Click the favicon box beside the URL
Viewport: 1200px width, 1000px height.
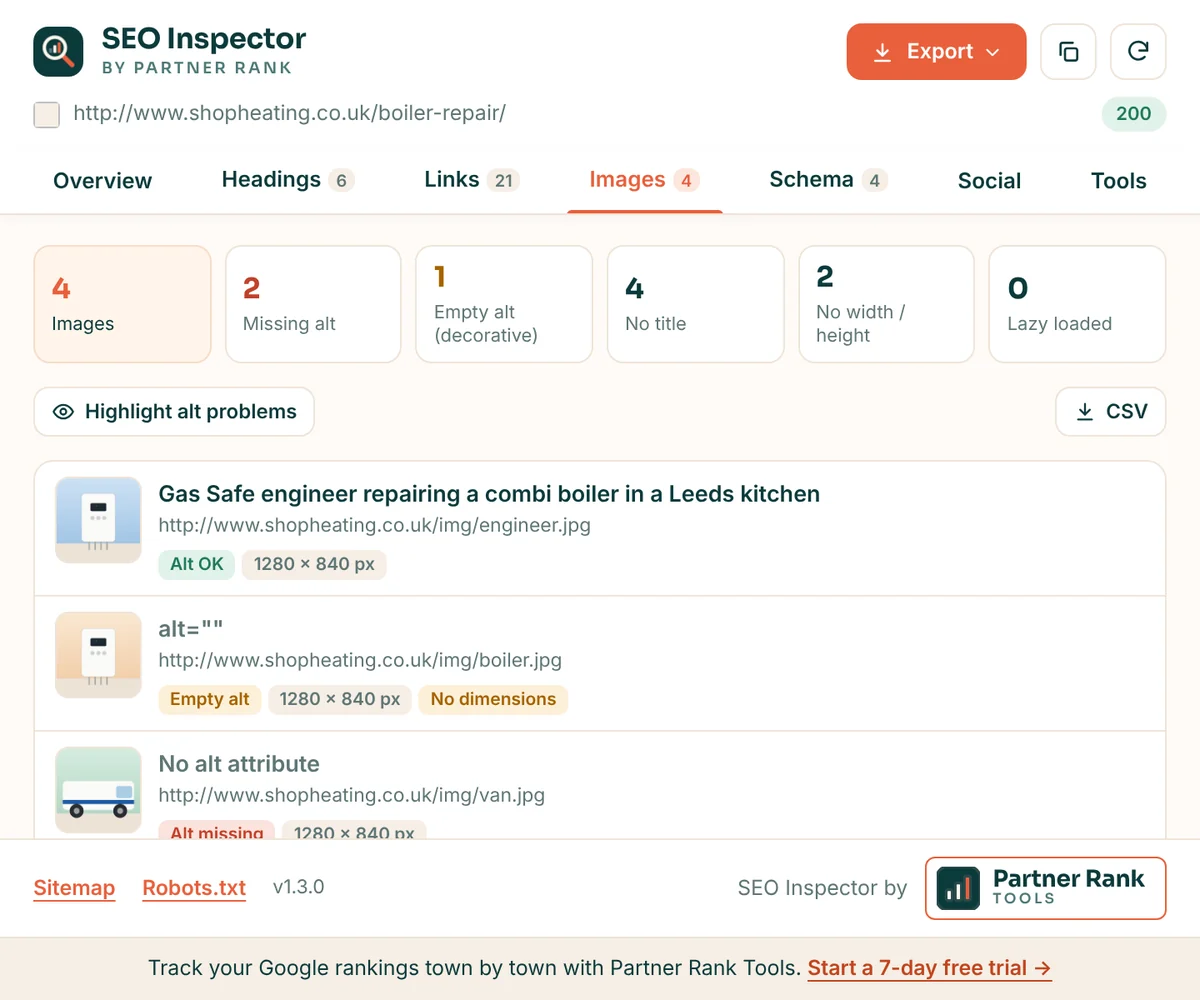click(x=46, y=114)
